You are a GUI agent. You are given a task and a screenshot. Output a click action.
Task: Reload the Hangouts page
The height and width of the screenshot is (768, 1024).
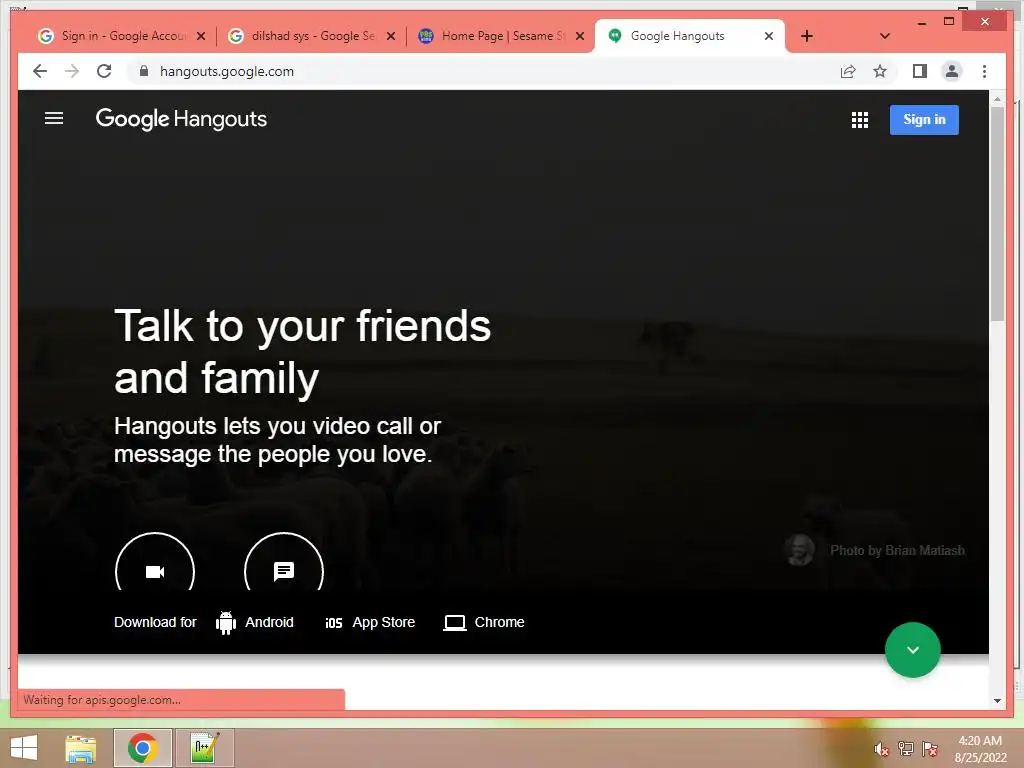(x=104, y=71)
